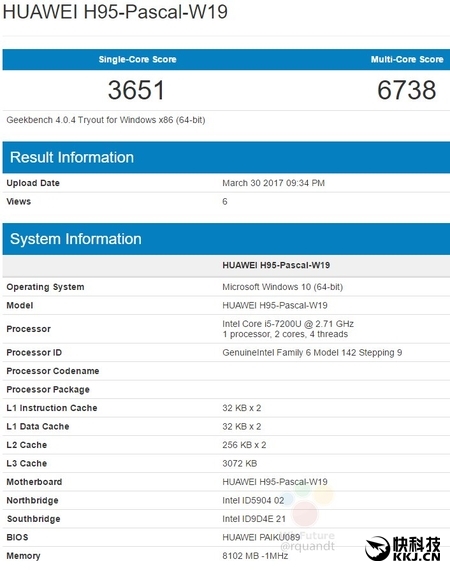Viewport: 450px width, 571px height.
Task: Click the value 256 KB x 2
Action: [x=244, y=445]
